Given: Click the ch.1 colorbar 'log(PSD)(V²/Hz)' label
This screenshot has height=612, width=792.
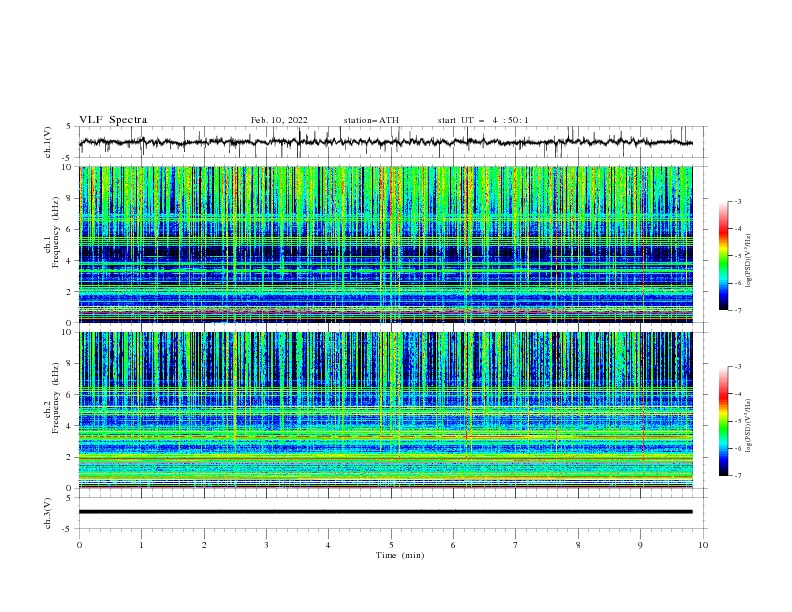Looking at the screenshot, I should click(748, 261).
